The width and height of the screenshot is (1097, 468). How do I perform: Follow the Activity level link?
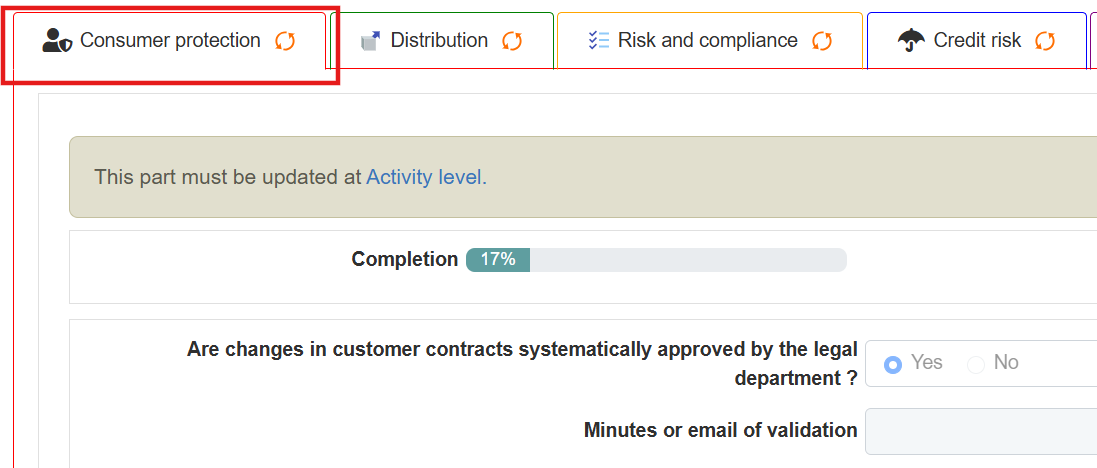point(424,178)
